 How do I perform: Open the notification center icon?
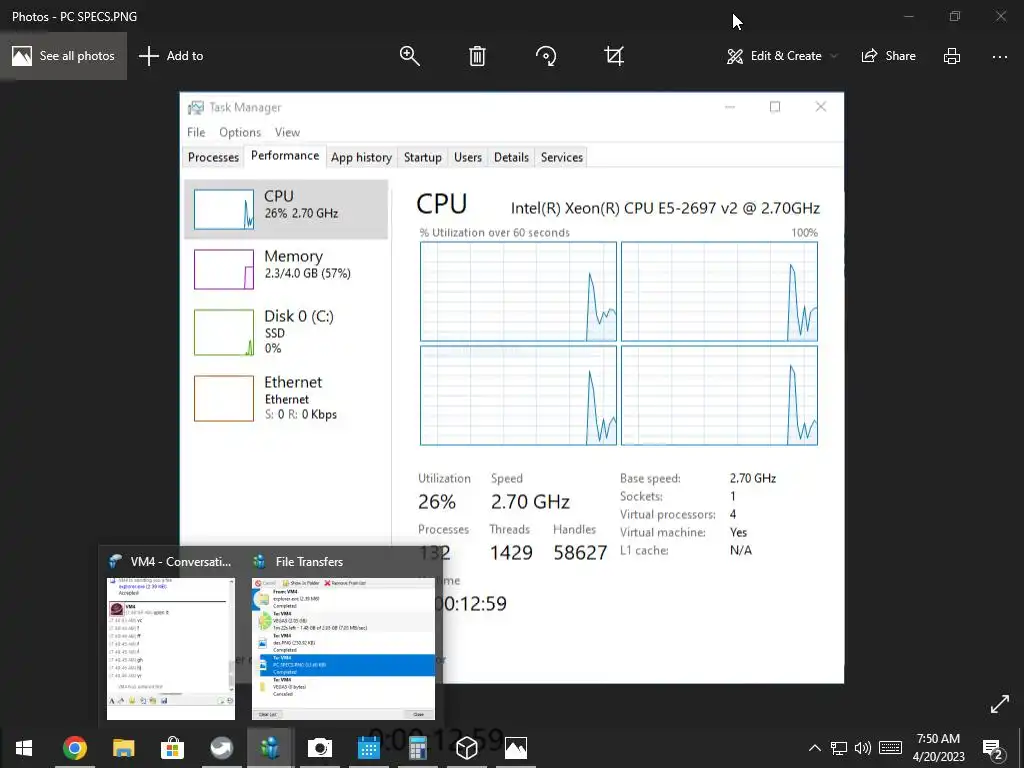click(993, 749)
